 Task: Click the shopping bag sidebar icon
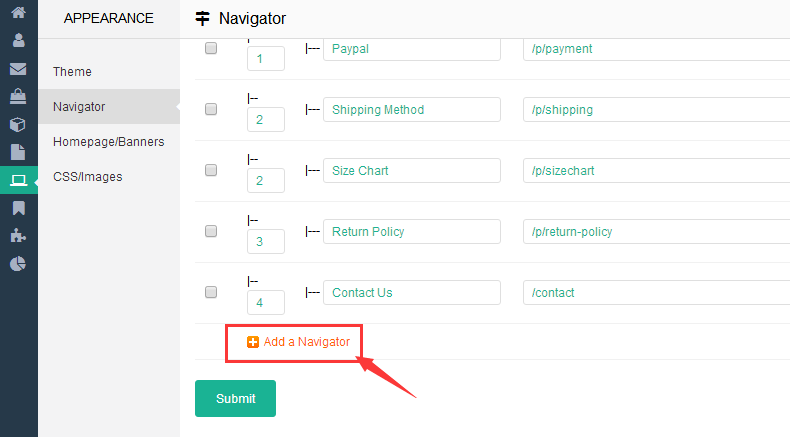click(18, 97)
